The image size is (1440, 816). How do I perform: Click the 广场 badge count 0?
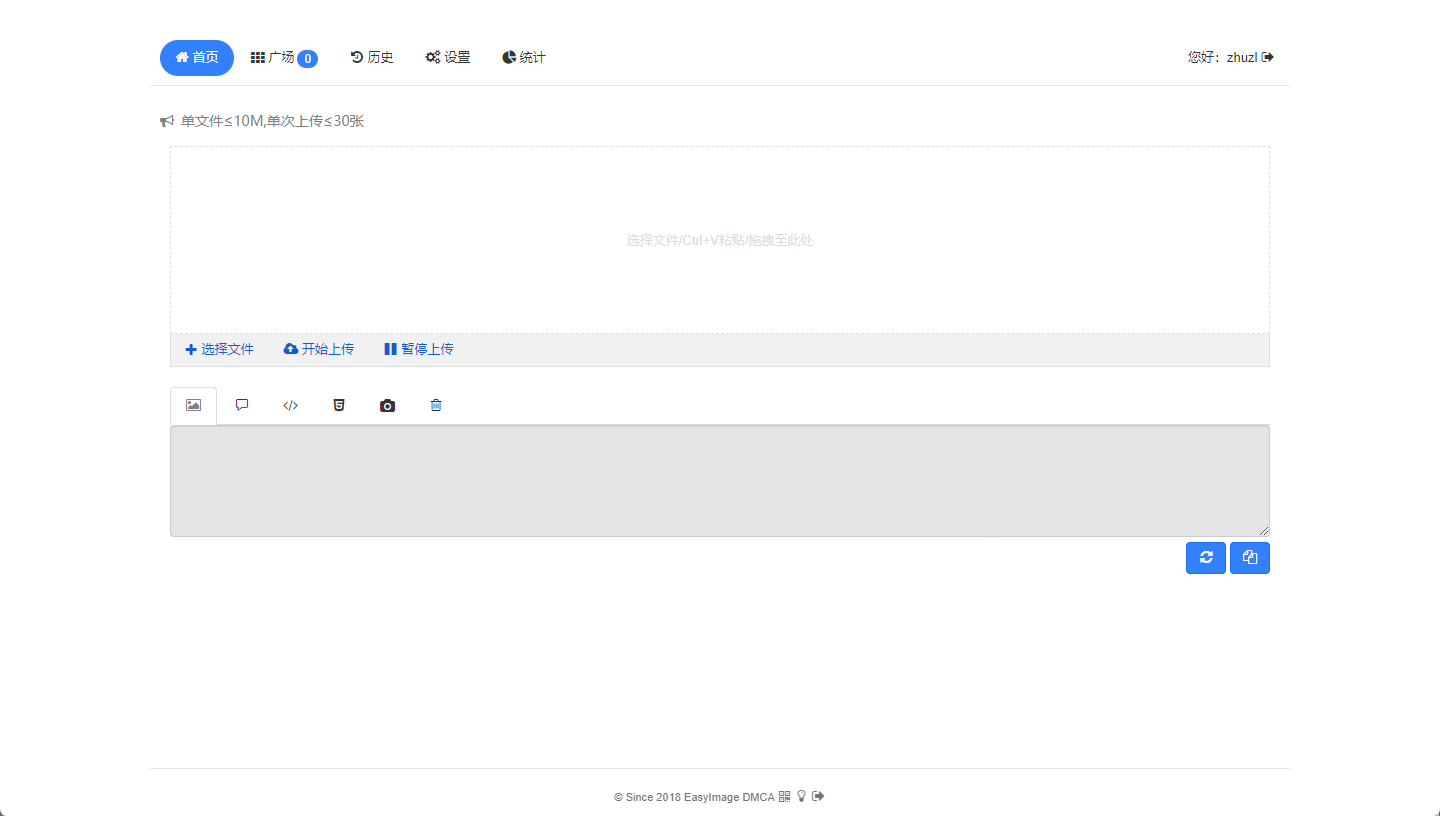(308, 59)
